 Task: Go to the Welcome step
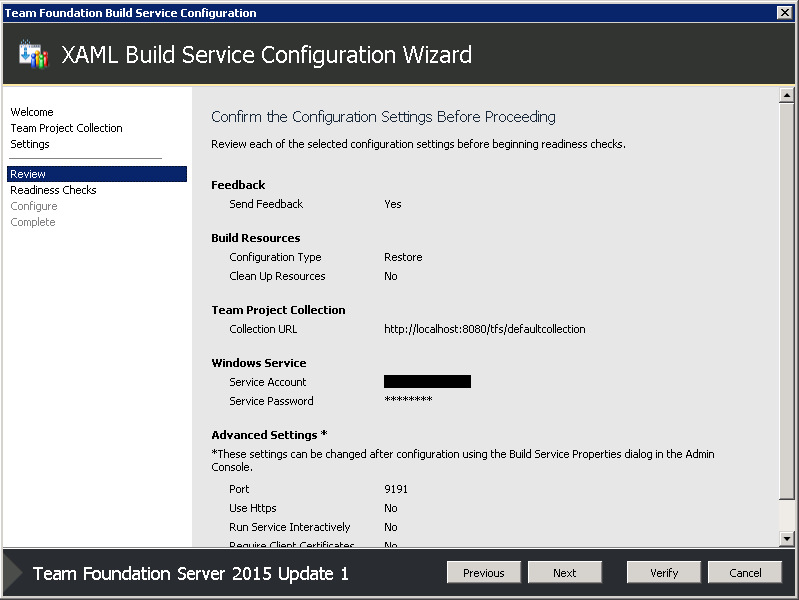click(32, 112)
